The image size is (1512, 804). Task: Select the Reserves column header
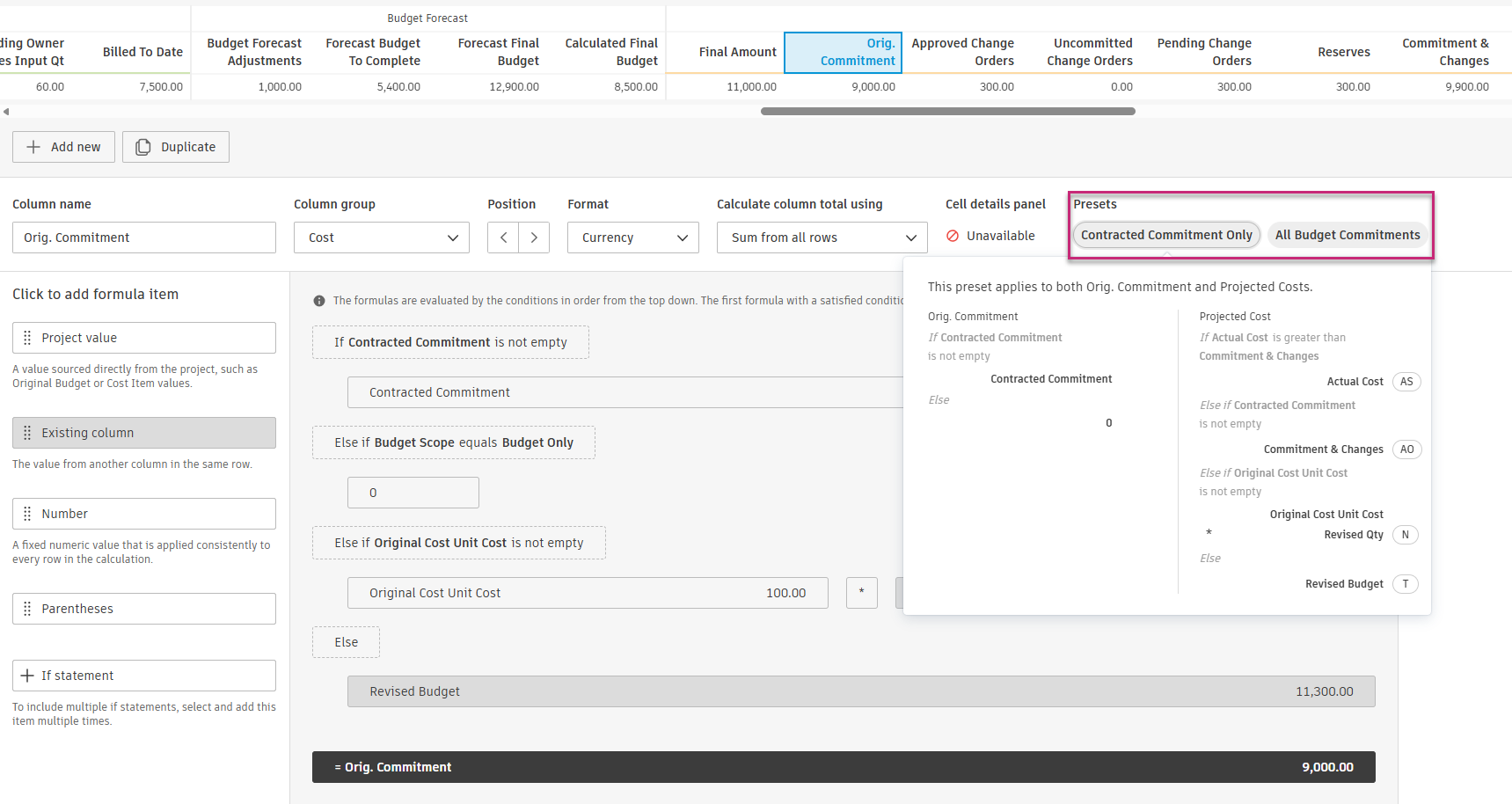tap(1318, 52)
